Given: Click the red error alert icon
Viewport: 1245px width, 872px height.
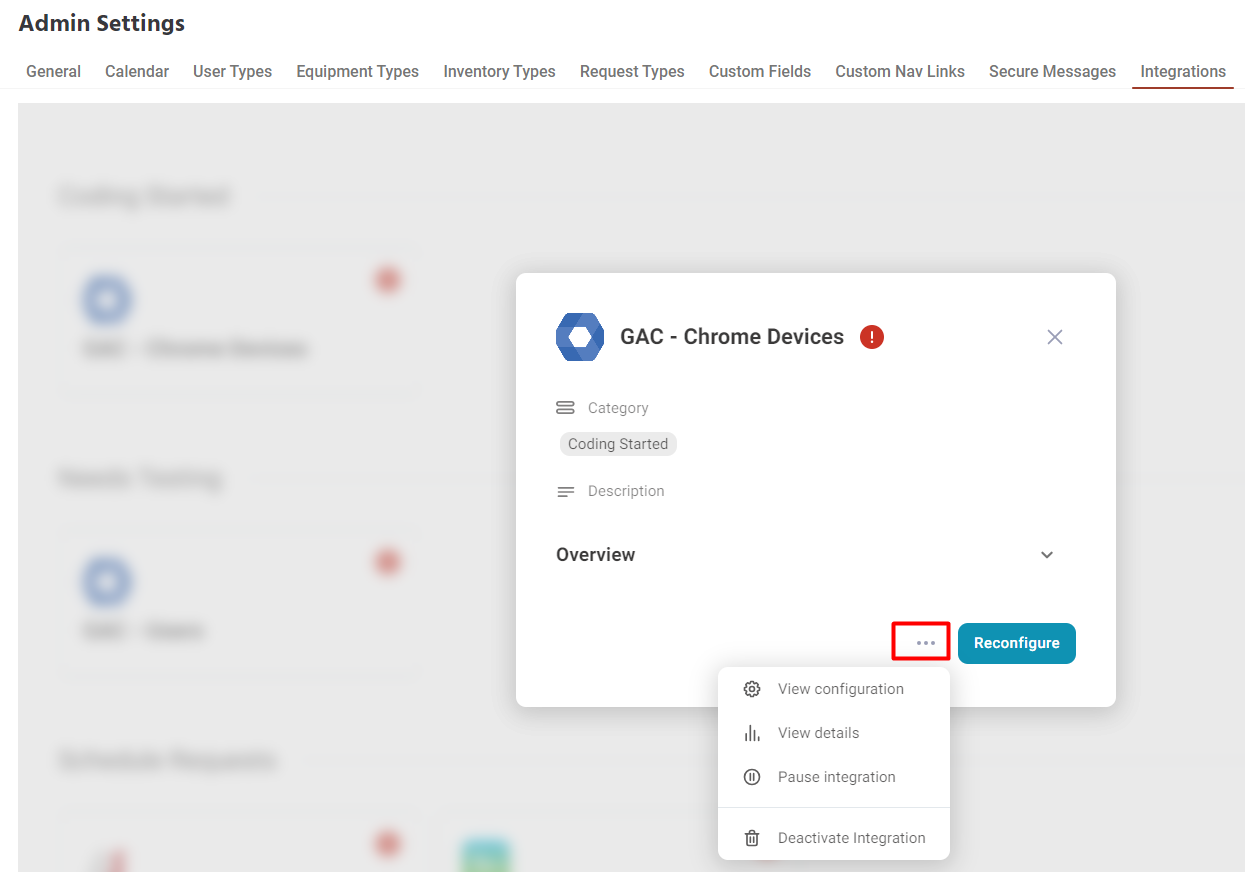Looking at the screenshot, I should (872, 337).
